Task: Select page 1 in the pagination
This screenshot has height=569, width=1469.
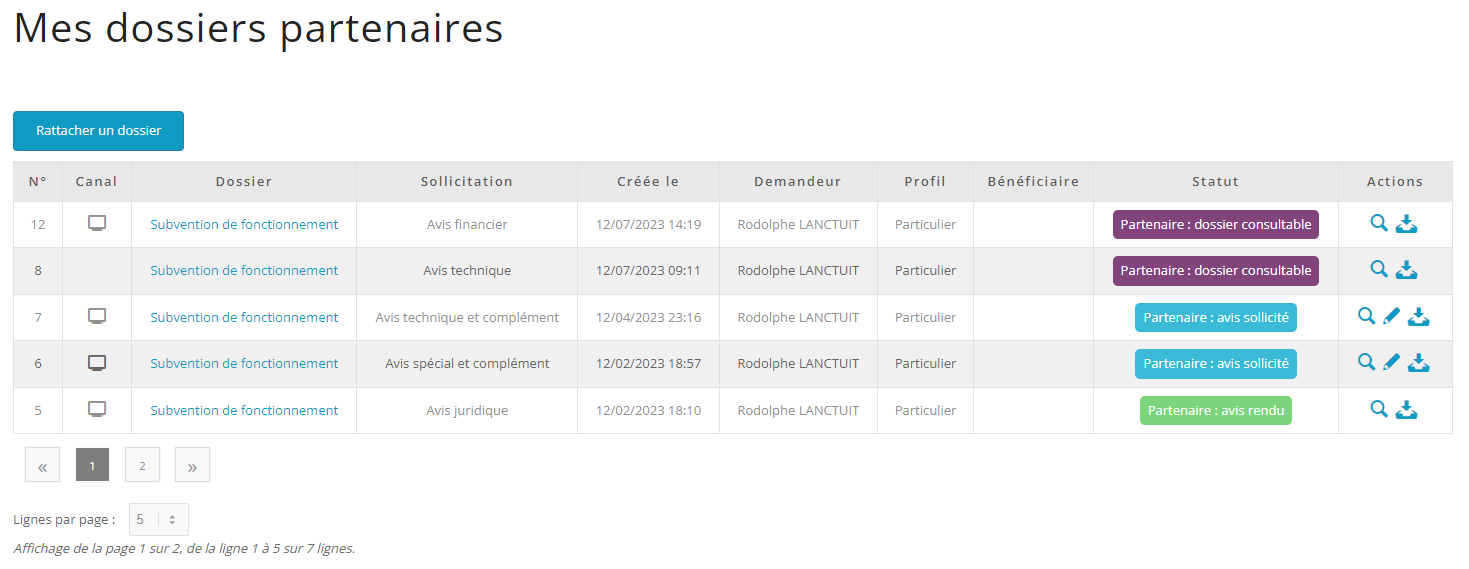Action: (x=92, y=465)
